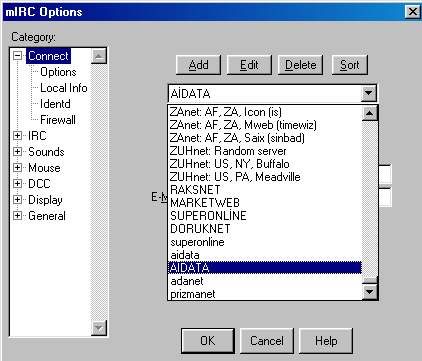Viewport: 422px width, 361px height.
Task: Choose ZAnet: AF, ZA, Mweb (timewiz)
Action: coord(265,125)
